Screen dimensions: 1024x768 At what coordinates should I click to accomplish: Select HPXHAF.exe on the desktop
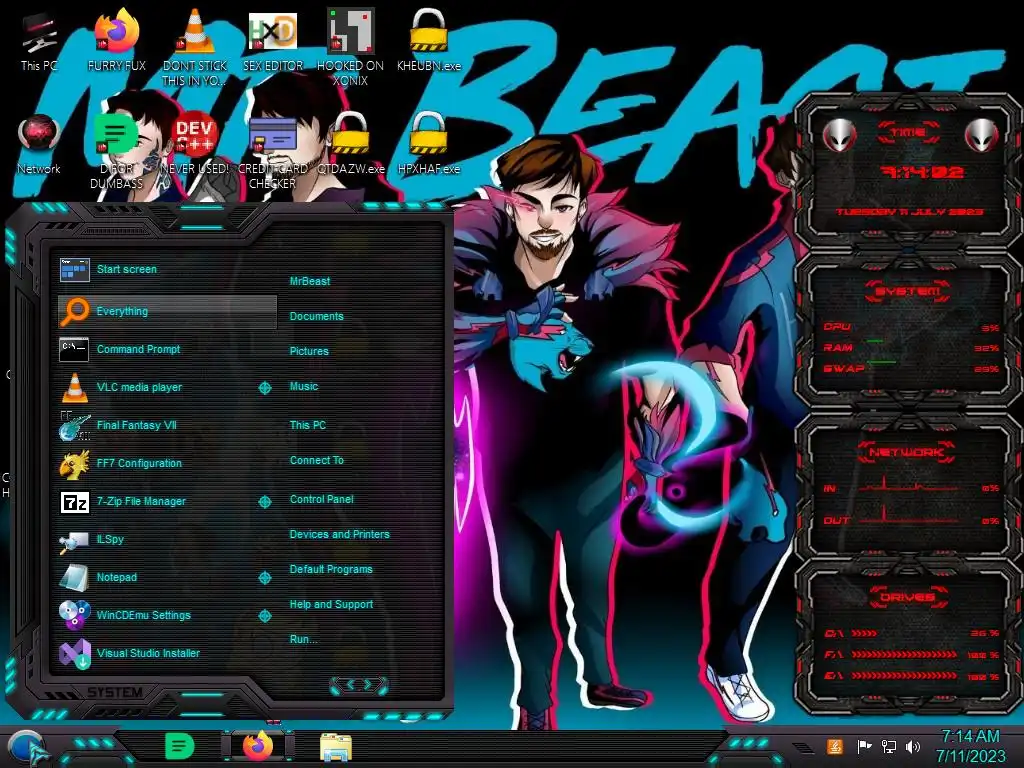(428, 145)
